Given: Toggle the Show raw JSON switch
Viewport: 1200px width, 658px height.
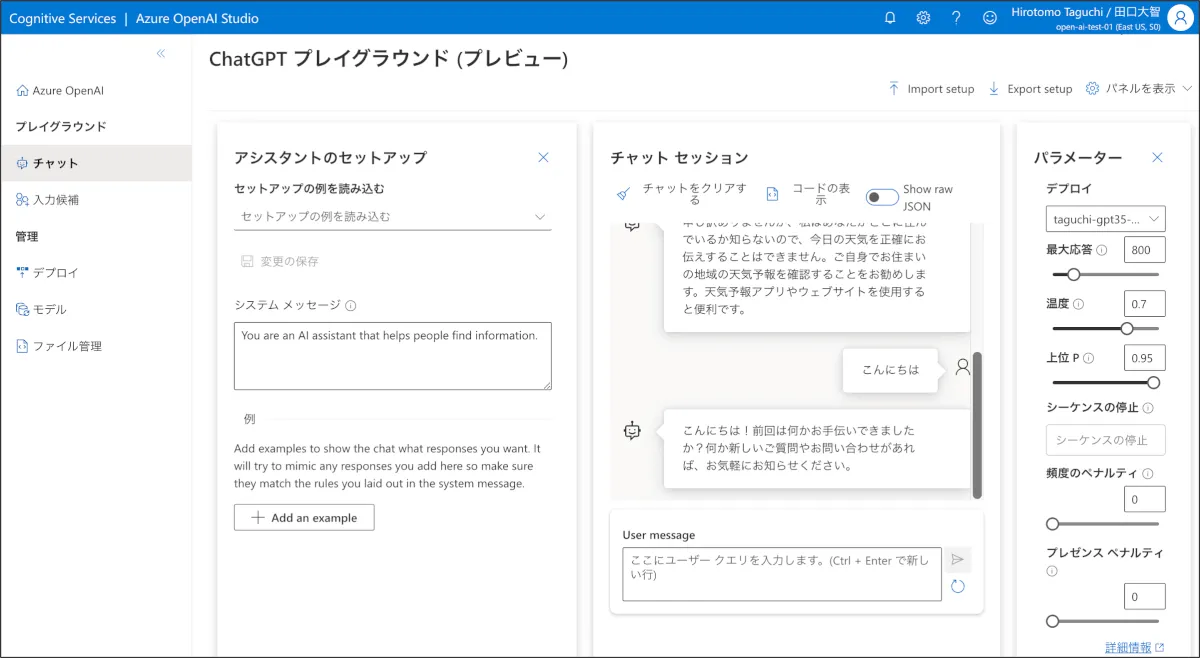Looking at the screenshot, I should pyautogui.click(x=881, y=197).
